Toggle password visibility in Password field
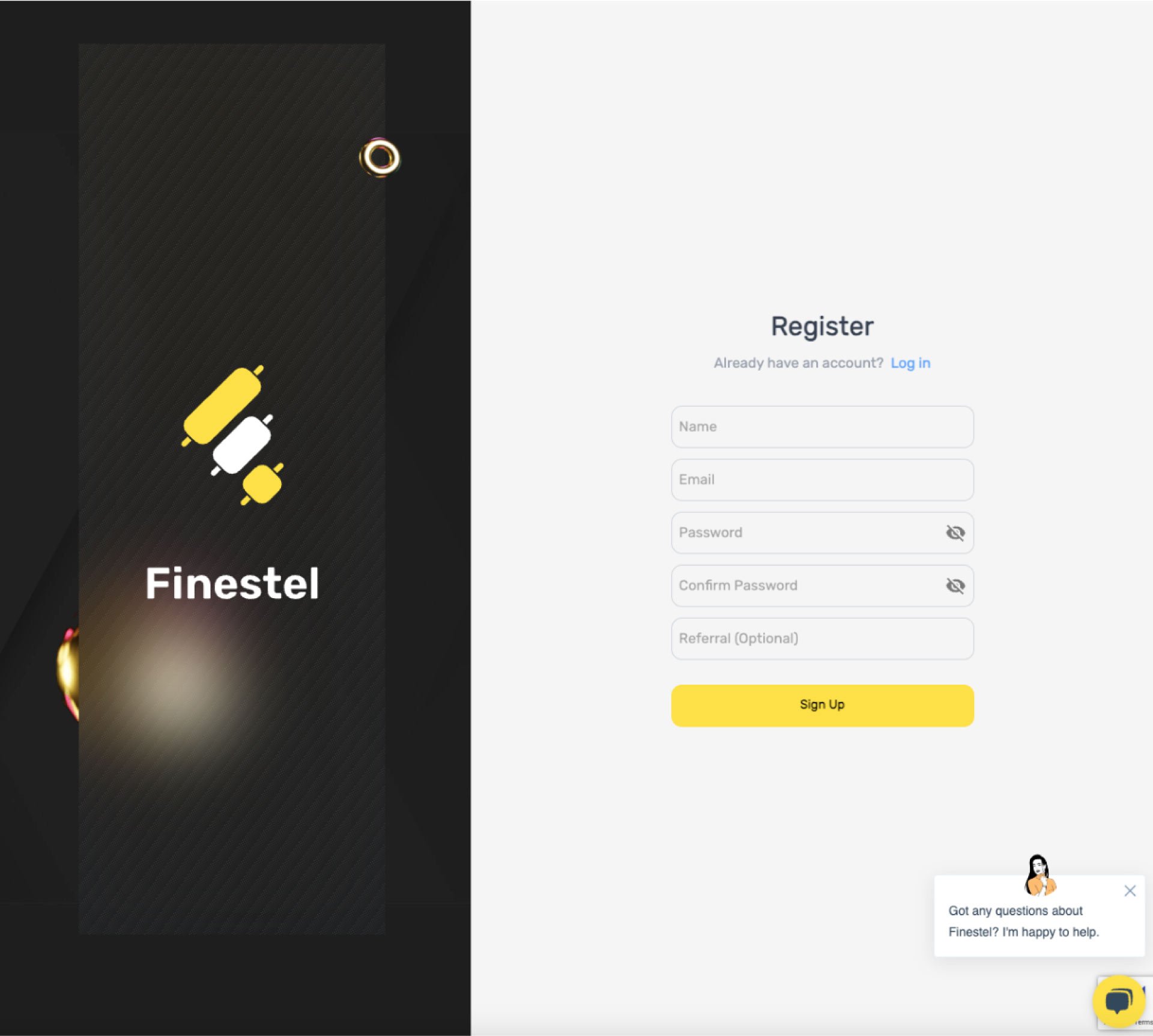 click(x=955, y=532)
